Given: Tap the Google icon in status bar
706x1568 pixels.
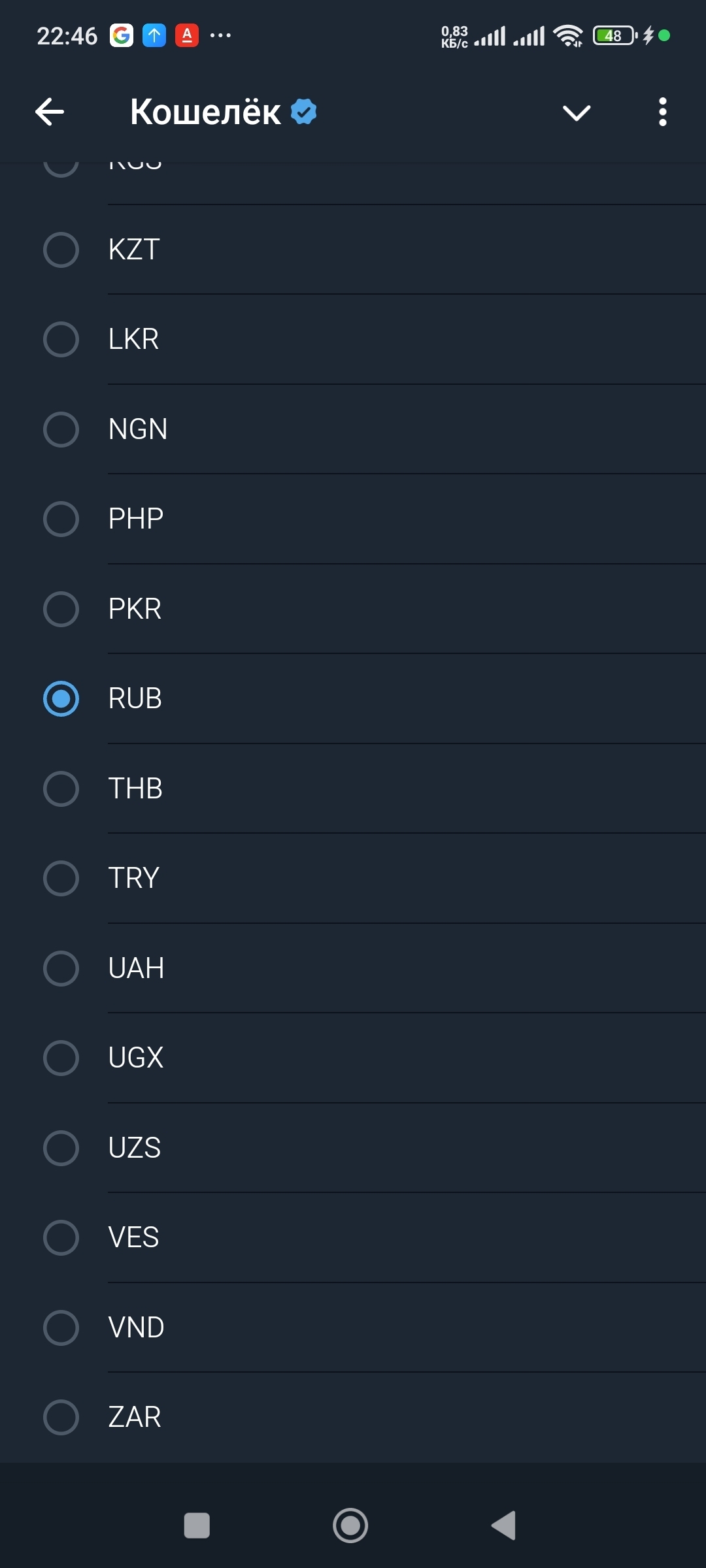Looking at the screenshot, I should pos(122,35).
